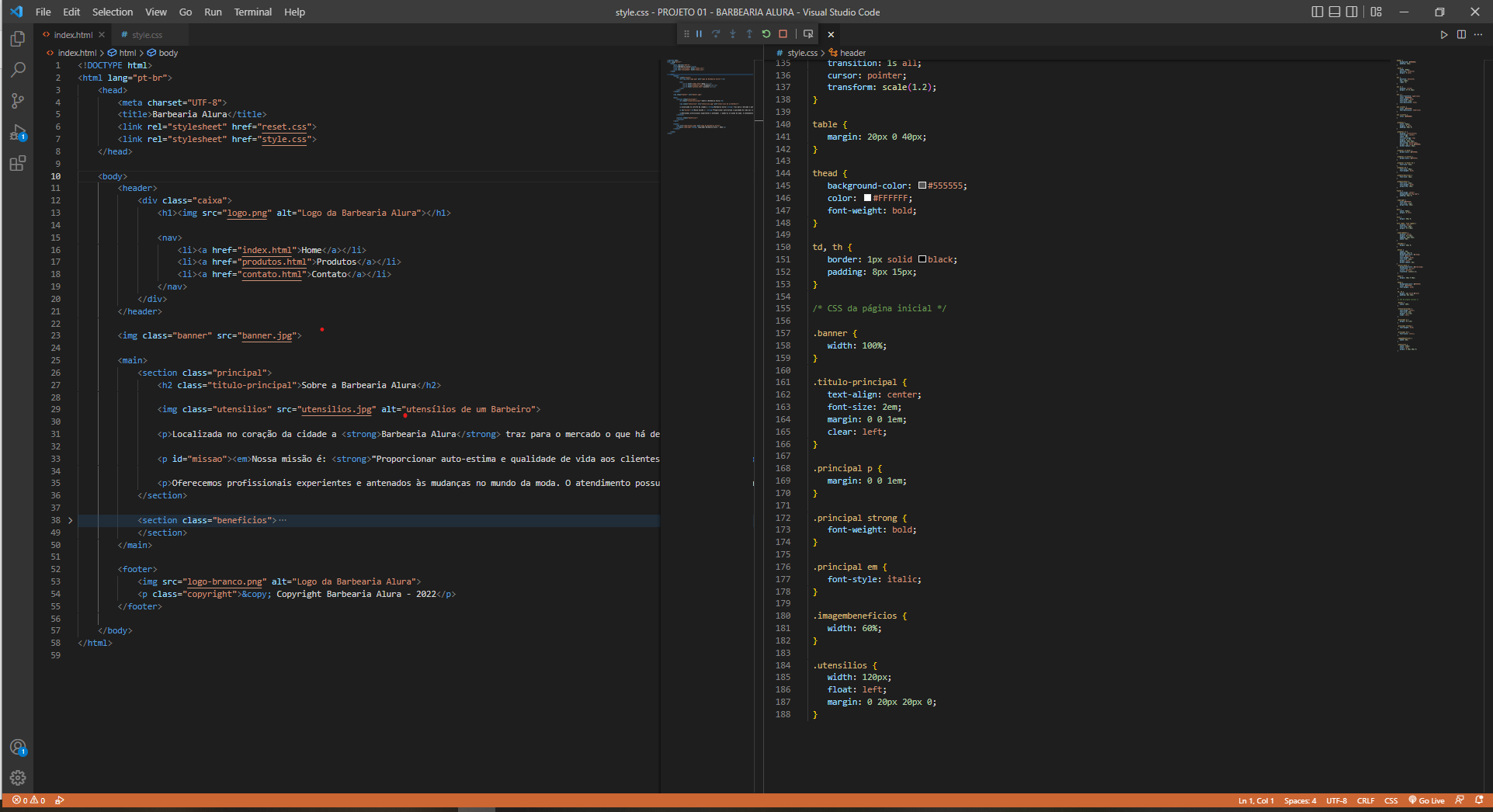1493x812 pixels.
Task: Click the debug Step Out icon
Action: (x=749, y=34)
